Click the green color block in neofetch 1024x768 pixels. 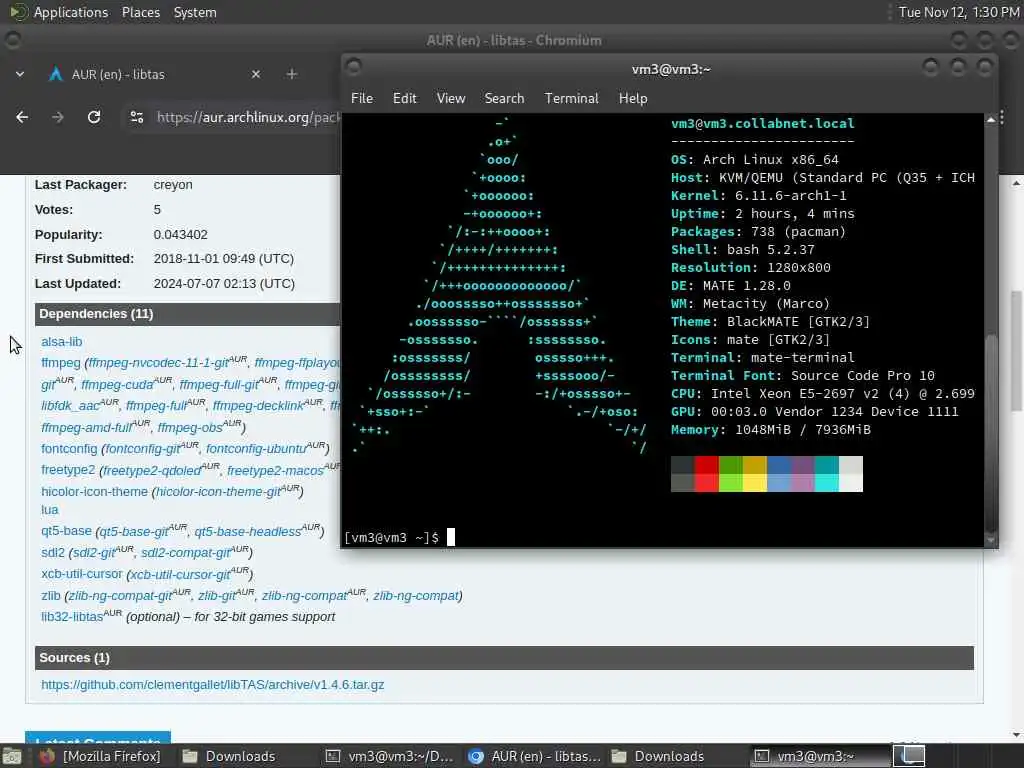point(730,473)
